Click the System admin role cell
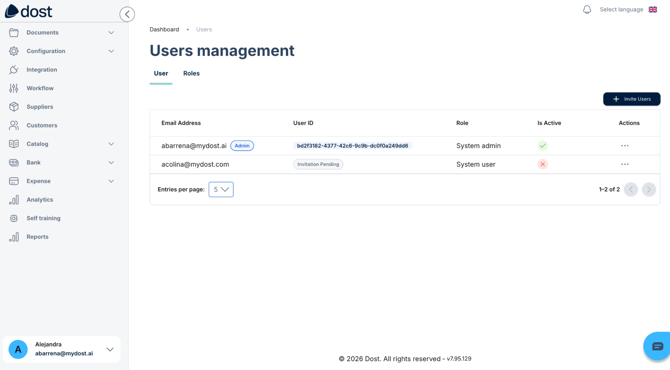The image size is (670, 370). click(x=479, y=146)
